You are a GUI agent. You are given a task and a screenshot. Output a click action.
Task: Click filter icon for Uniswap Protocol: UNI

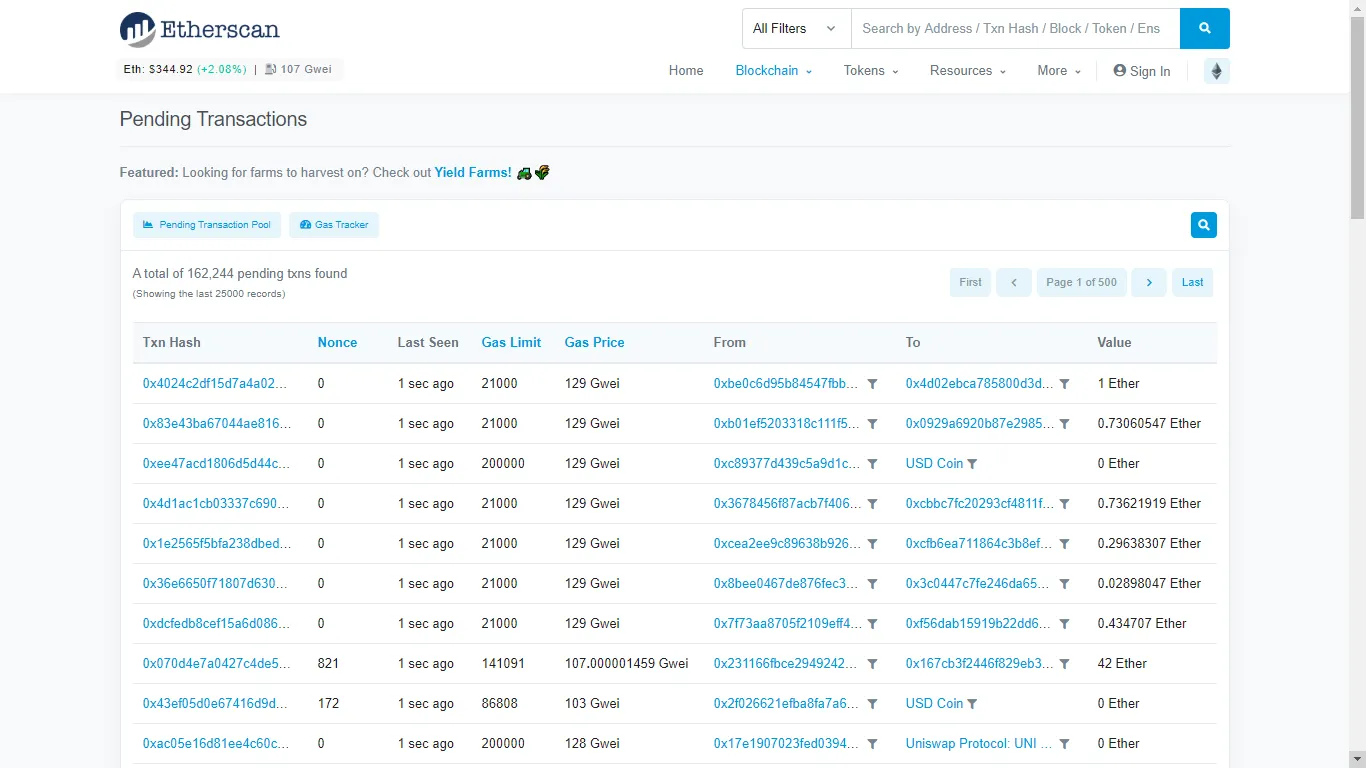[1064, 744]
